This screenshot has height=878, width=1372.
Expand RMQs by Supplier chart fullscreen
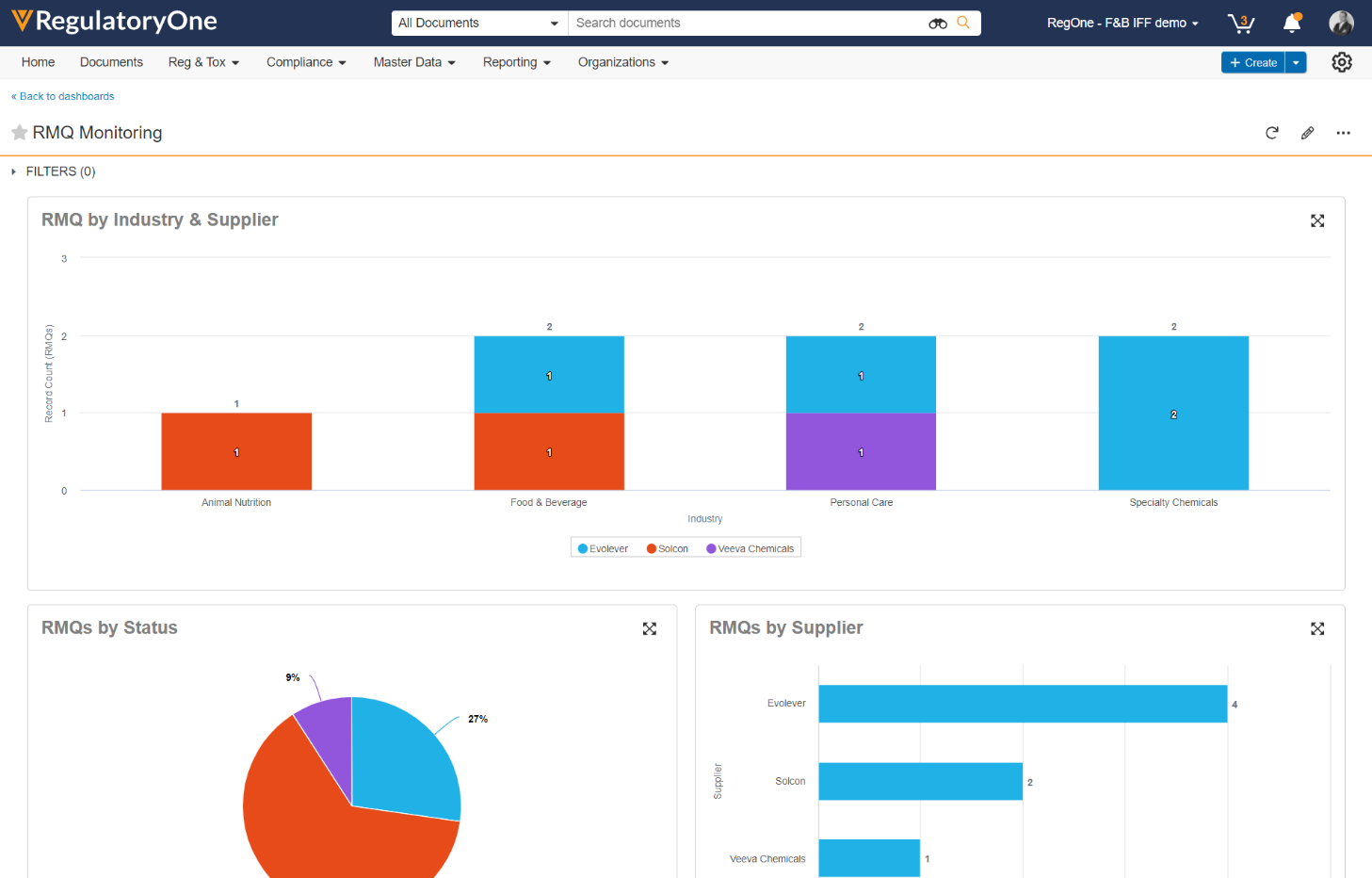tap(1317, 628)
